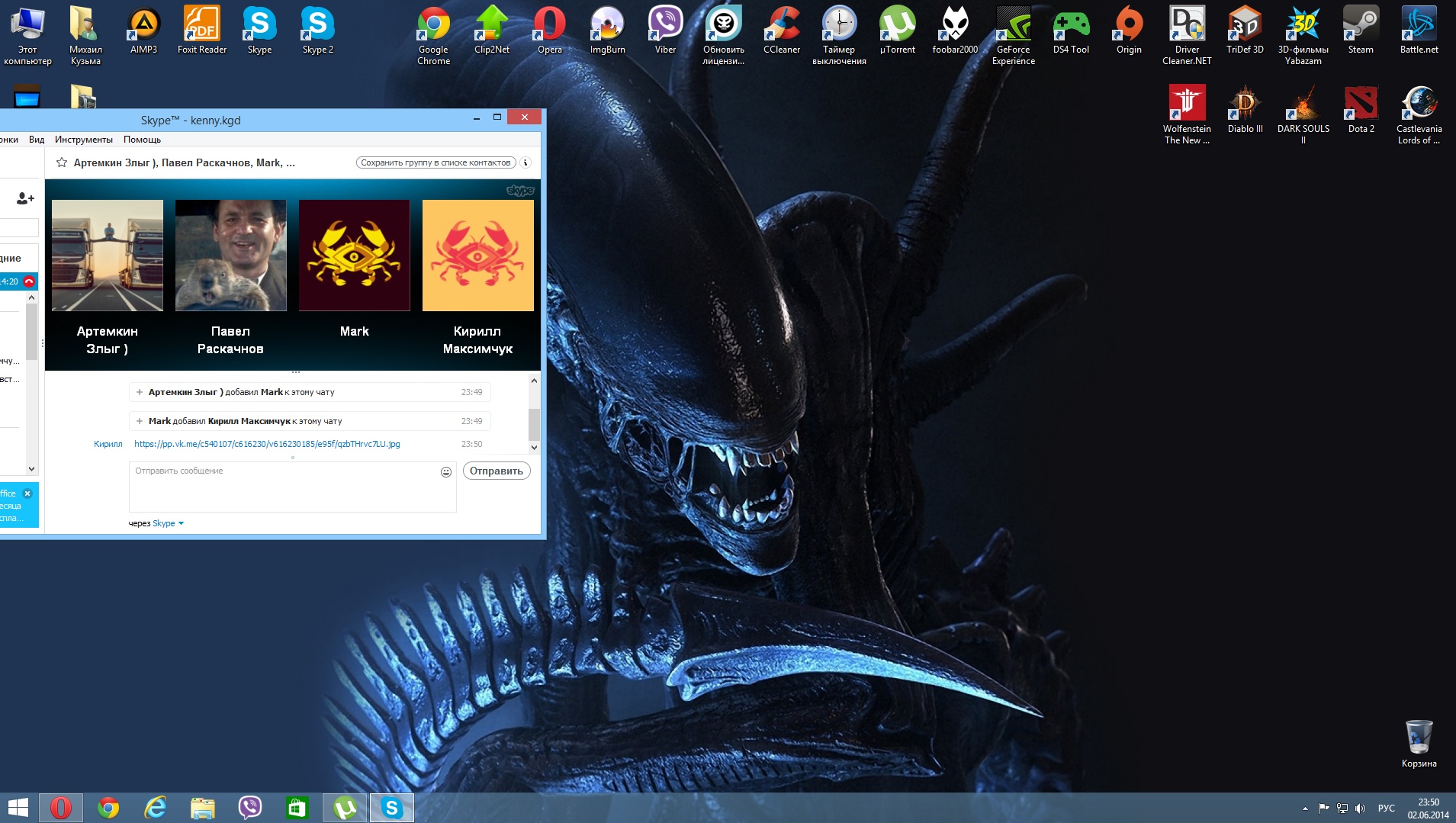Open the Инструменты menu in Skype
The width and height of the screenshot is (1456, 823).
84,140
